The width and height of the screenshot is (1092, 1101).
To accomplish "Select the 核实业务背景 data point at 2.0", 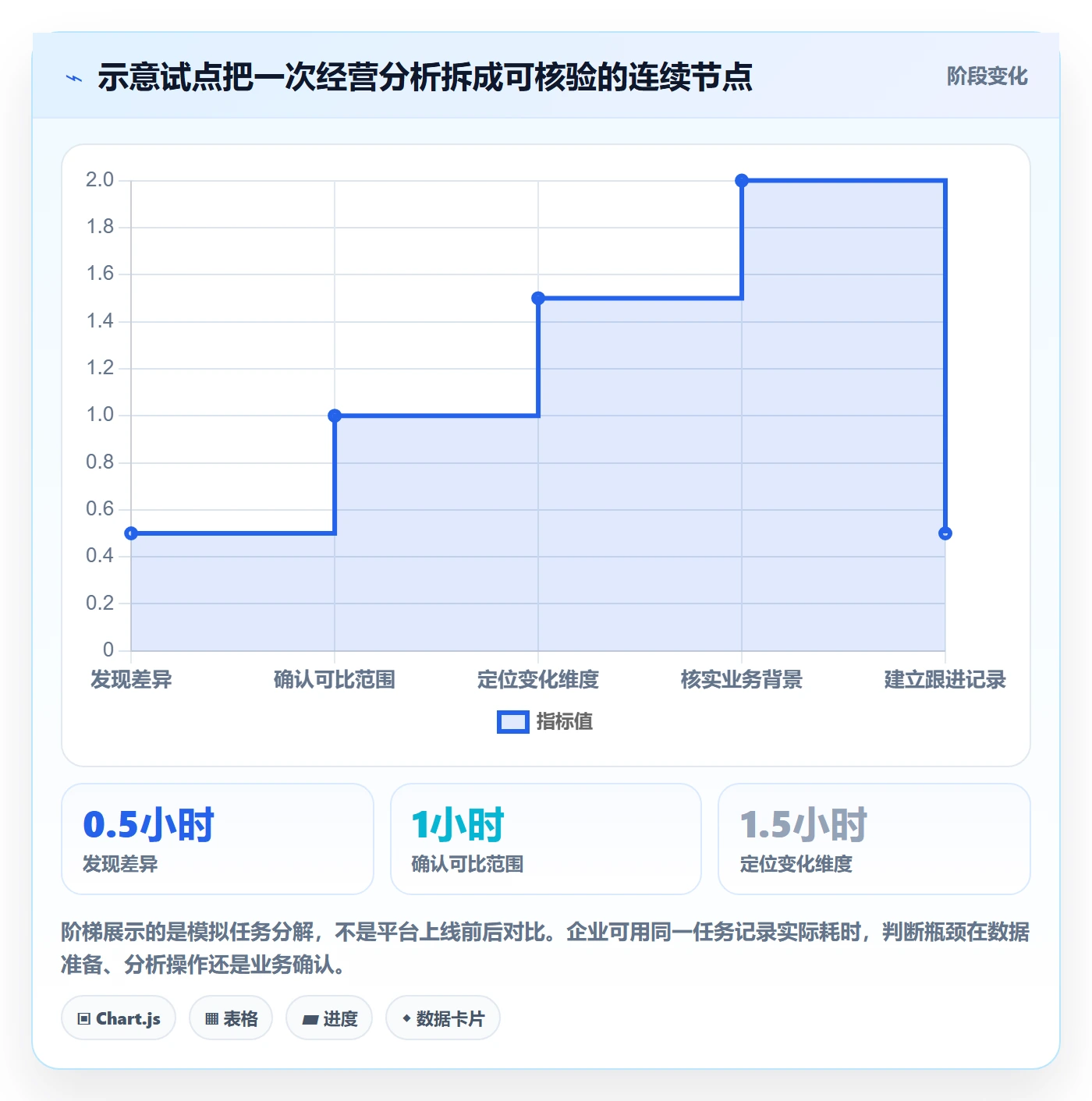I will [742, 181].
